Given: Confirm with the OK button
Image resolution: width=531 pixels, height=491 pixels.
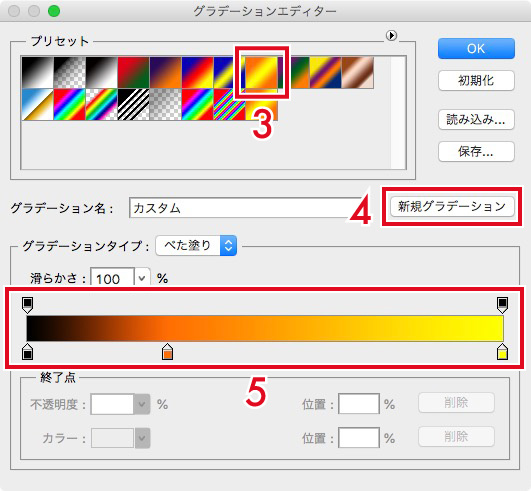Looking at the screenshot, I should pyautogui.click(x=476, y=48).
